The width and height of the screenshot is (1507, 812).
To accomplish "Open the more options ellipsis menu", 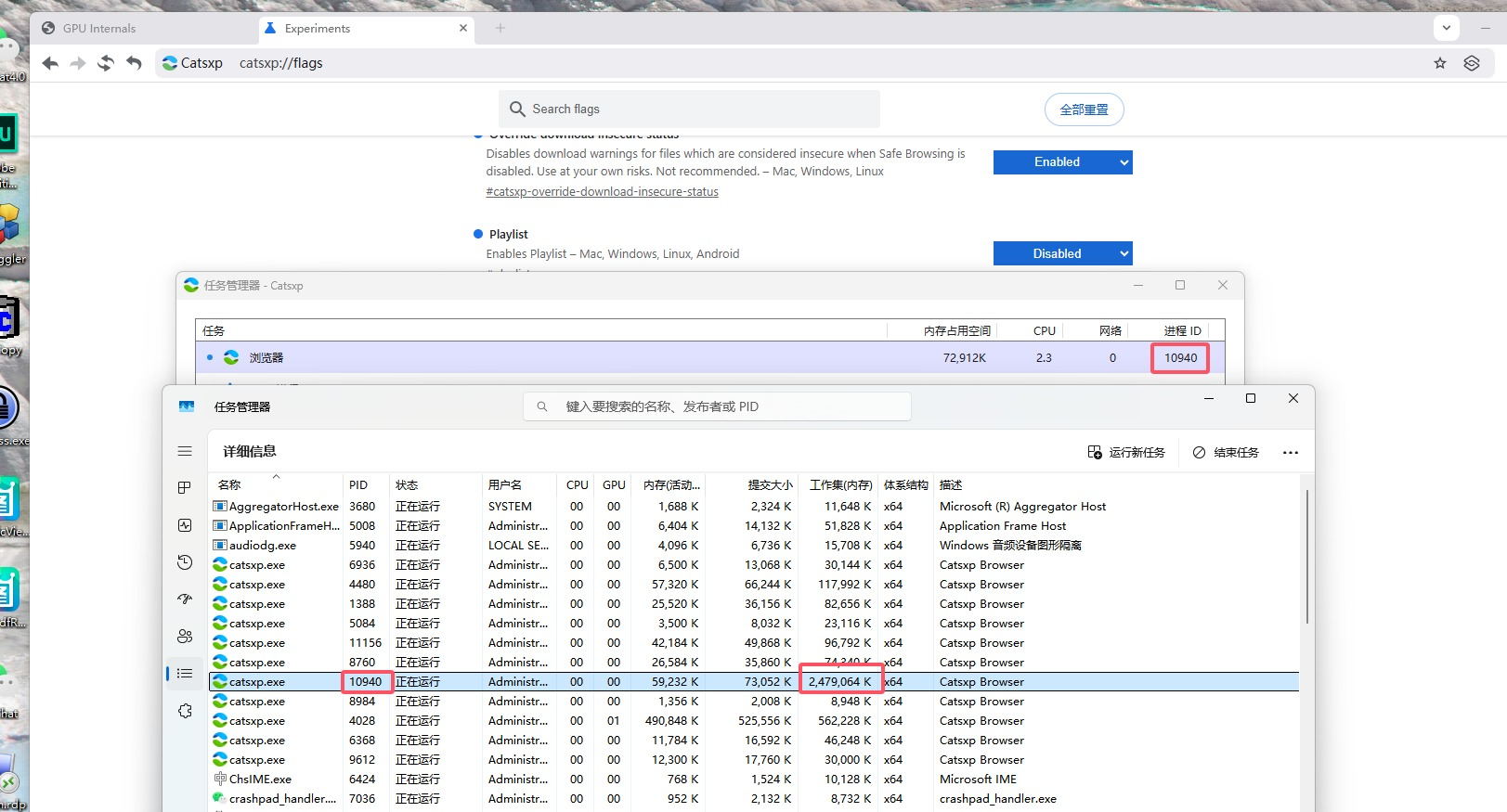I will pyautogui.click(x=1291, y=452).
